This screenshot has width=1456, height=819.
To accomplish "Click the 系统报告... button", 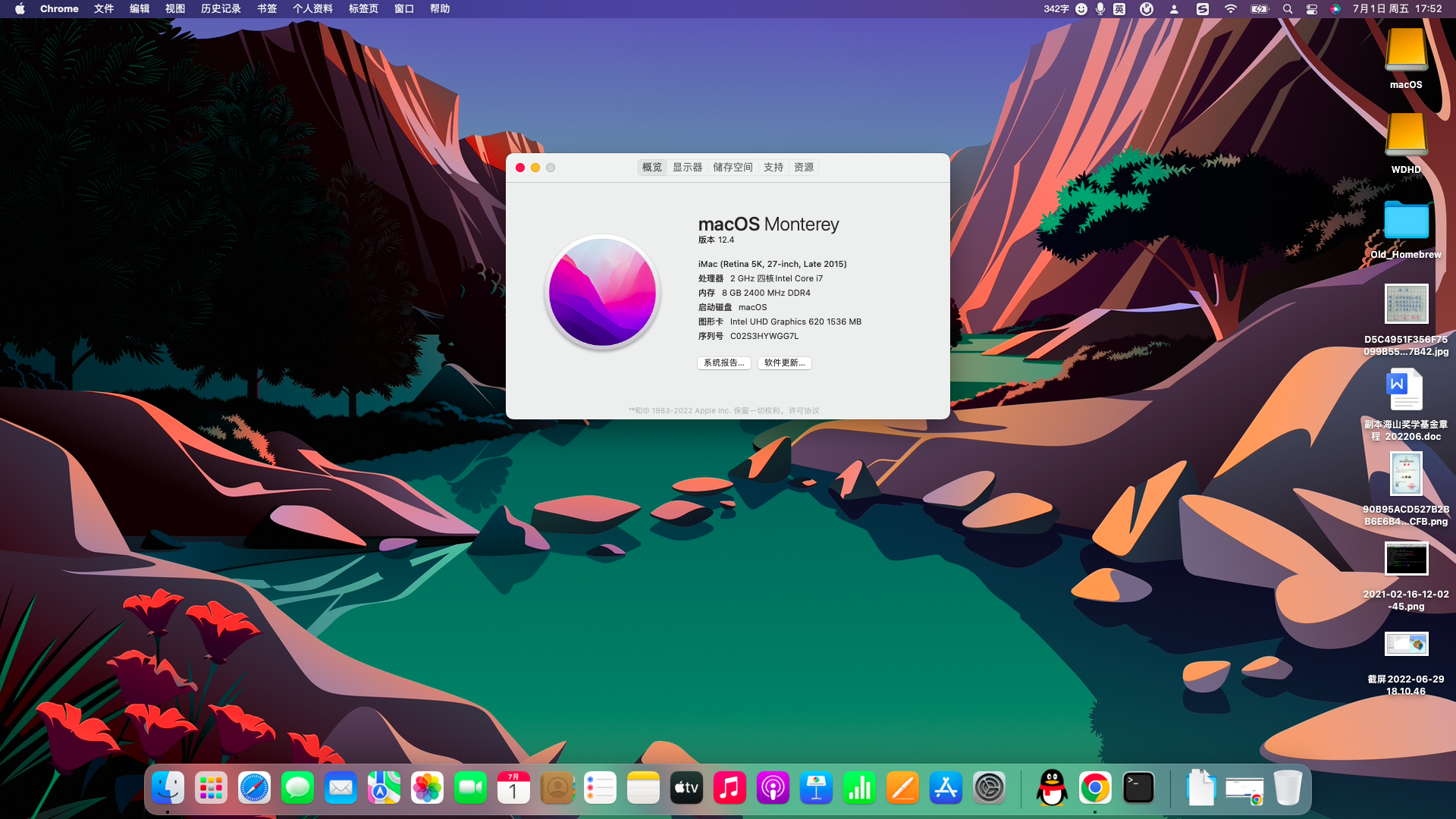I will coord(724,363).
